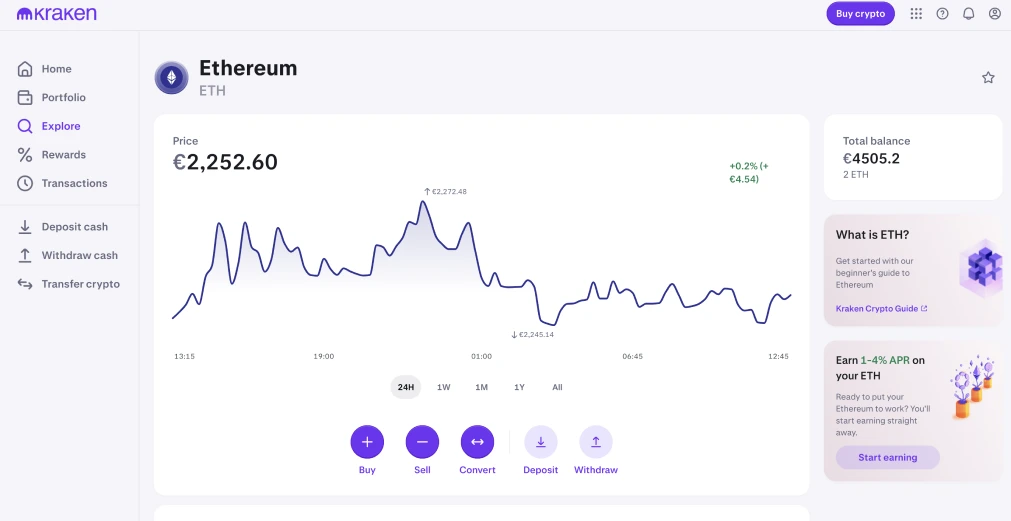Click the external link icon beside Kraken Crypto Guide
1011x521 pixels.
pyautogui.click(x=924, y=309)
